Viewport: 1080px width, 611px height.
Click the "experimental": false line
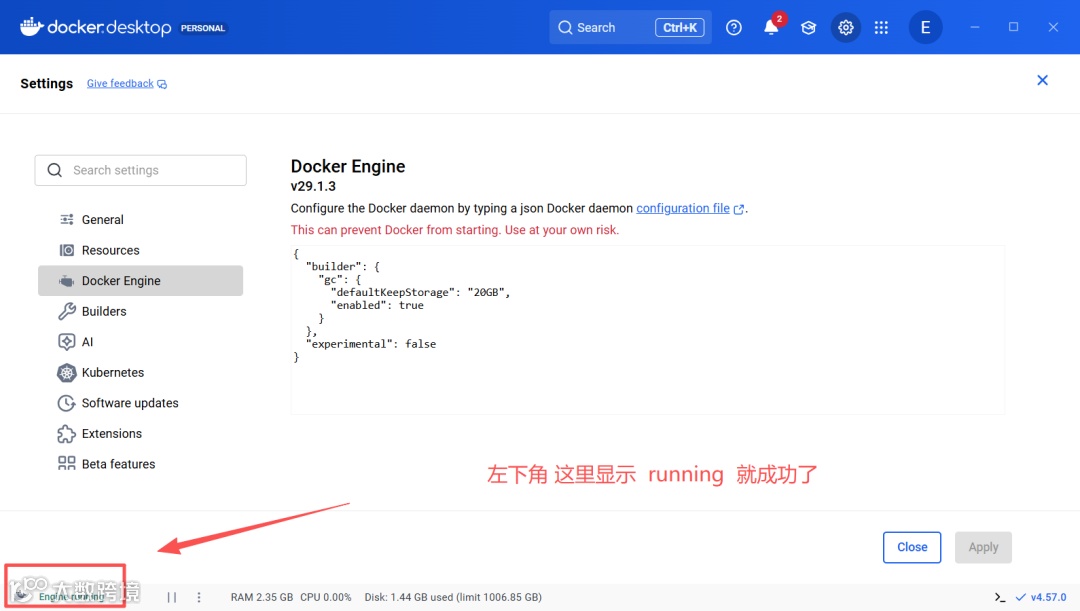tap(371, 344)
